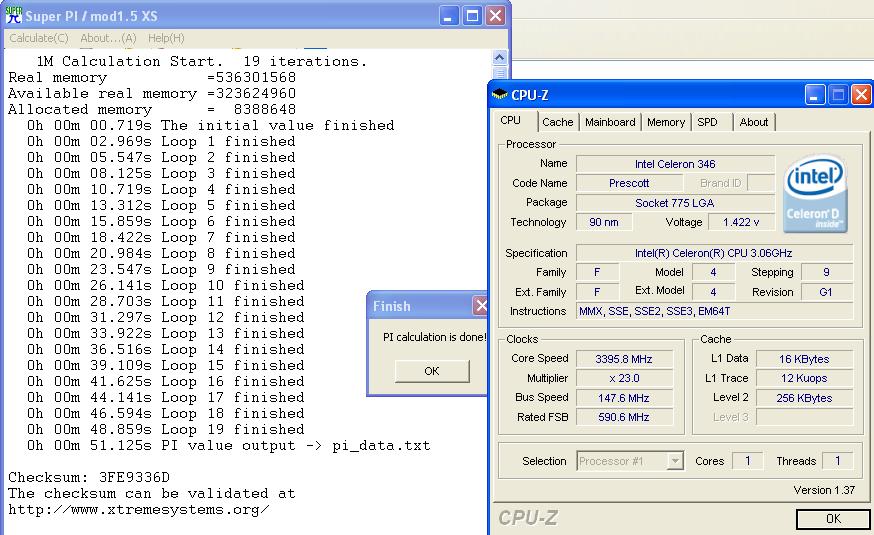Click the Super PI scrollbar up arrow
Viewport: 874px width, 535px height.
500,57
